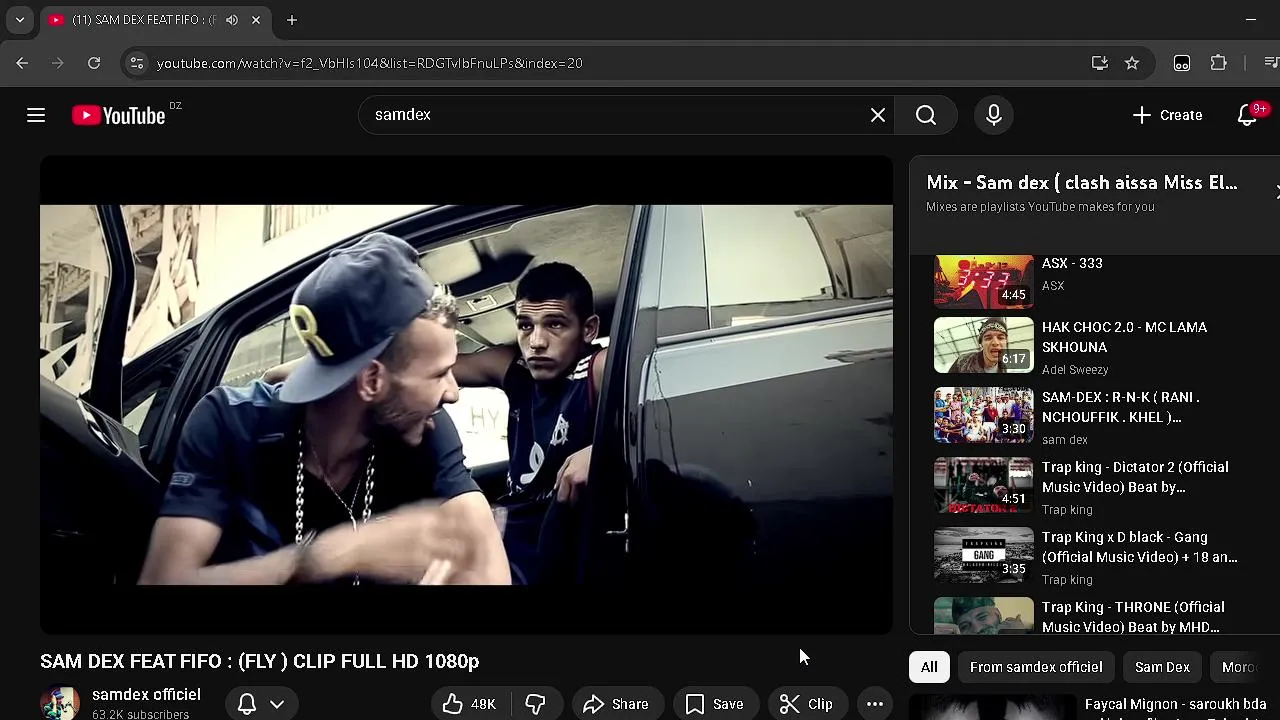Select the SAM DEX FEAT FIFO tab
The image size is (1280, 720).
point(143,20)
